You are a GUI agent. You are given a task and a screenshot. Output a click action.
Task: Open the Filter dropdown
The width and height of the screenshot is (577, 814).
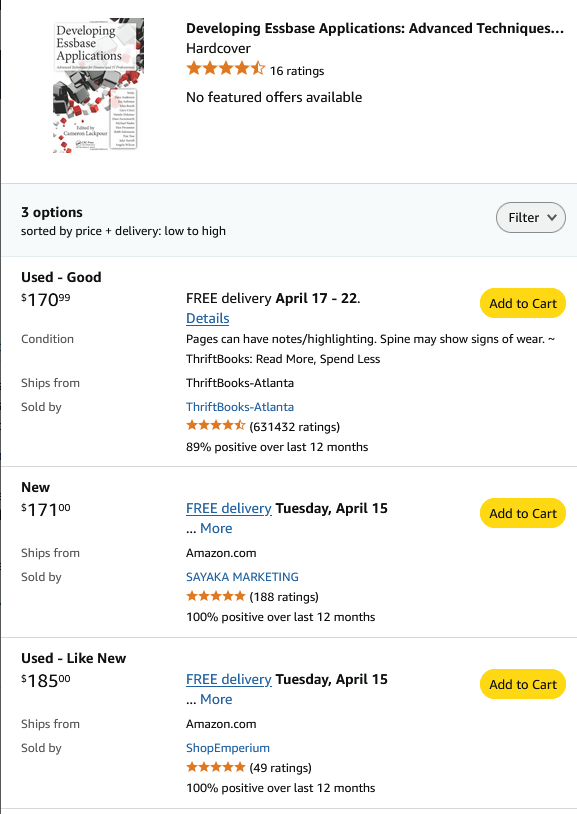point(530,218)
